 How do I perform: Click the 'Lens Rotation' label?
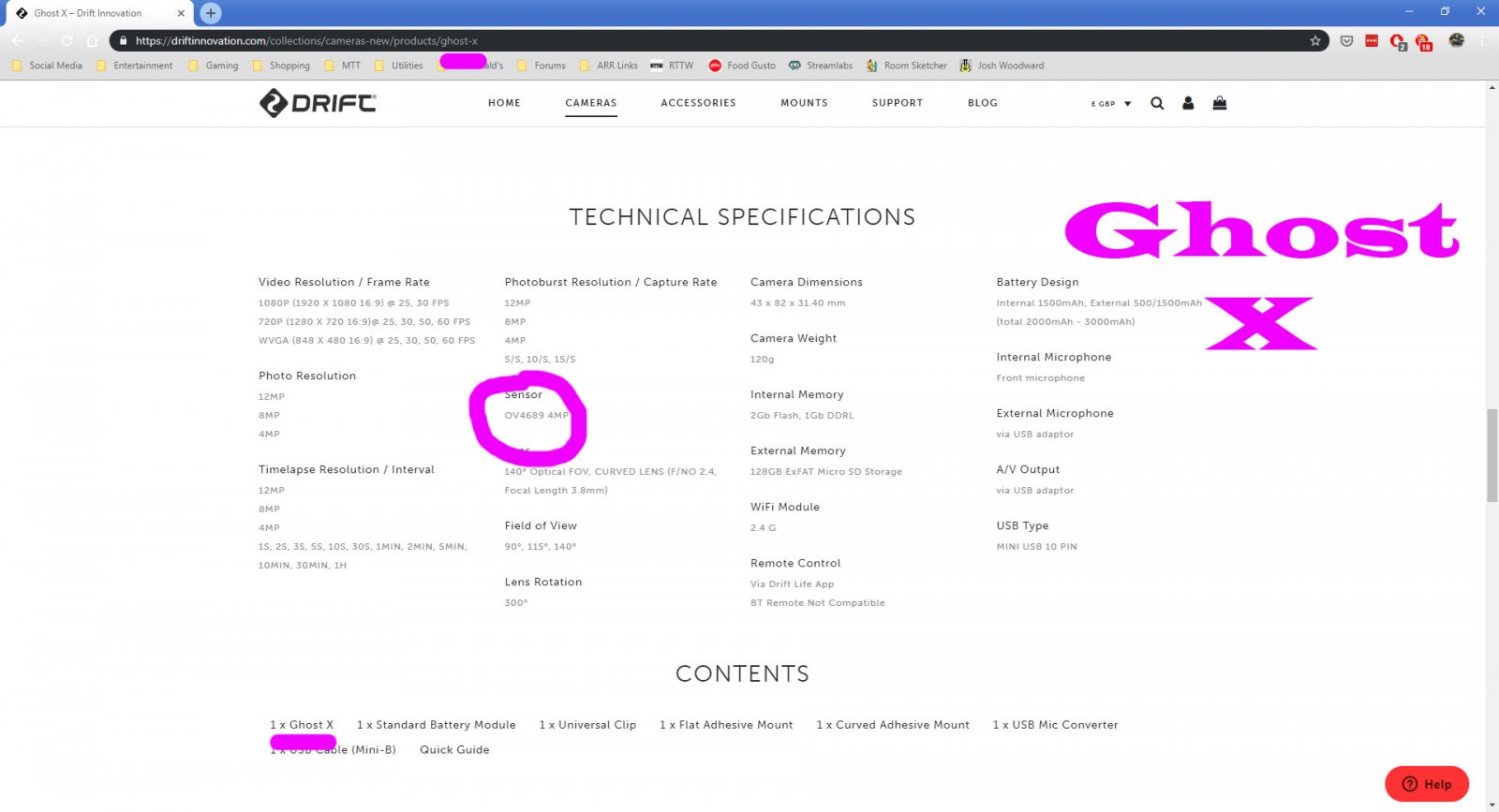click(543, 582)
